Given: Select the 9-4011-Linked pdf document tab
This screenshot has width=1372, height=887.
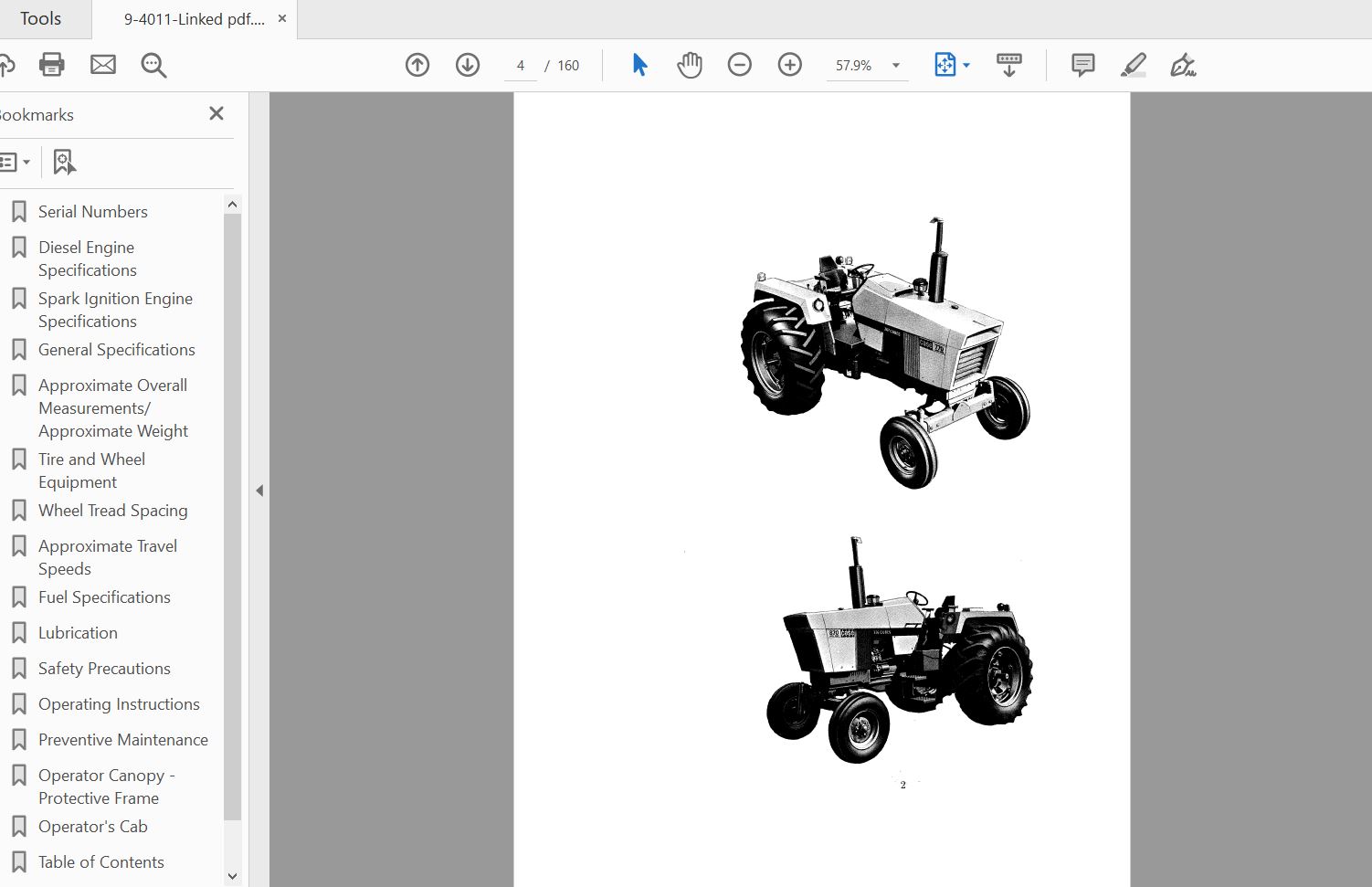Looking at the screenshot, I should (194, 19).
